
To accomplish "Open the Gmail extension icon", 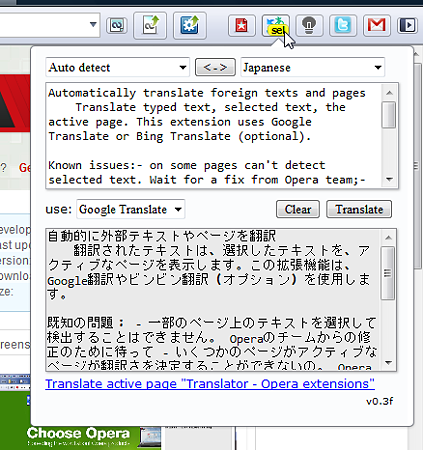I will [x=377, y=25].
